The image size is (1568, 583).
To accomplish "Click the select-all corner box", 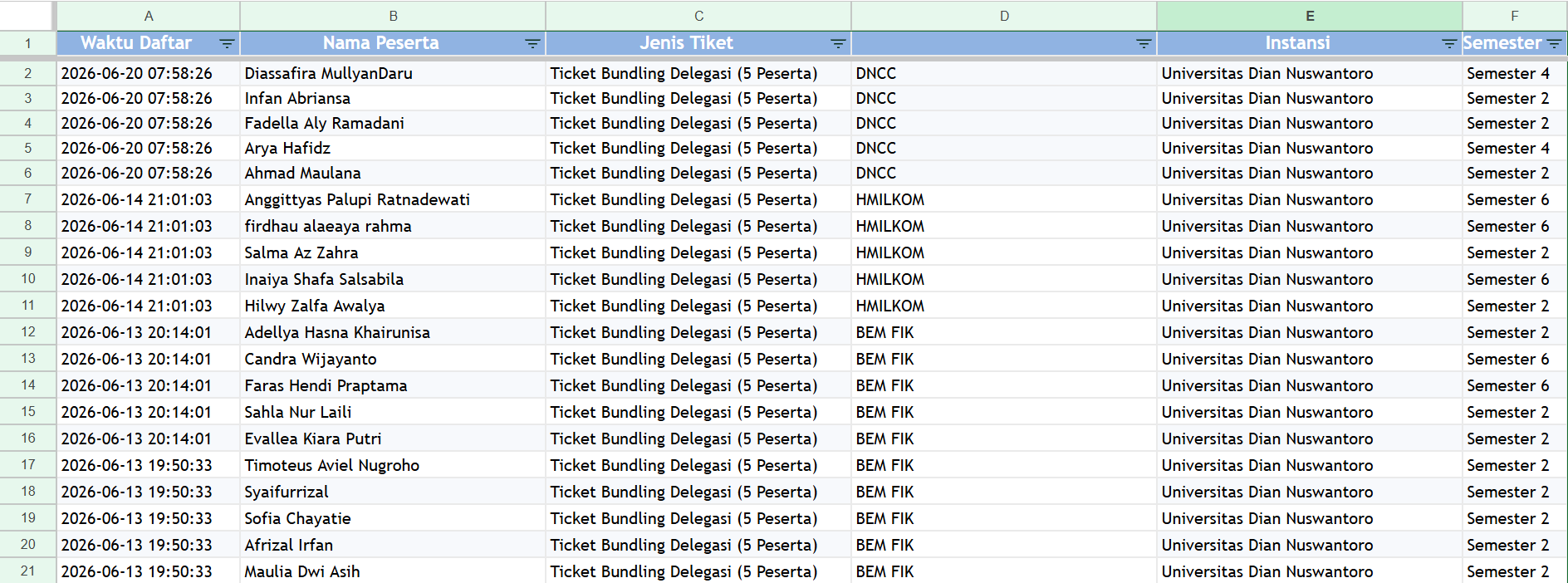I will click(x=27, y=16).
